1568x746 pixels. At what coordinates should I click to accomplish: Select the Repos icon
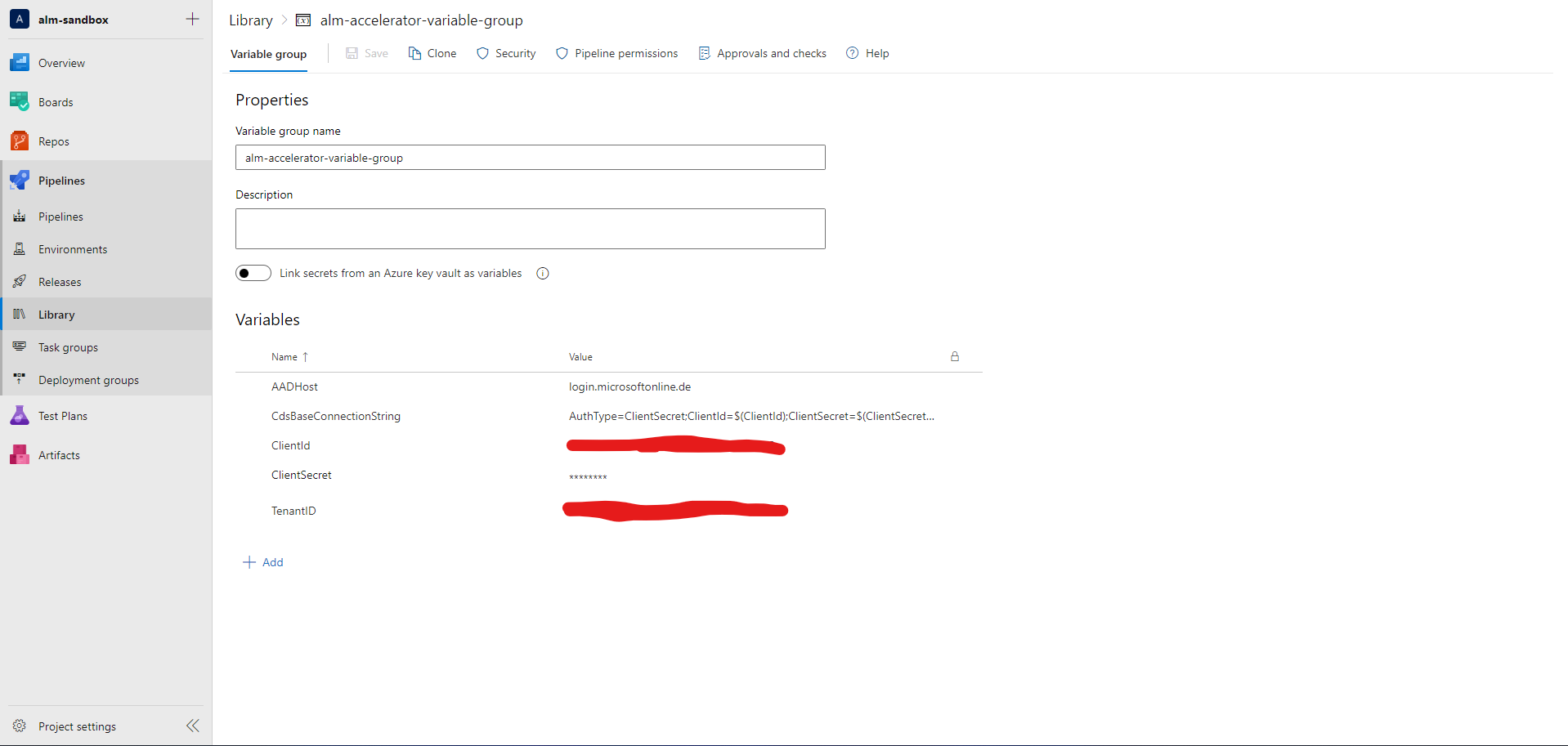coord(19,141)
